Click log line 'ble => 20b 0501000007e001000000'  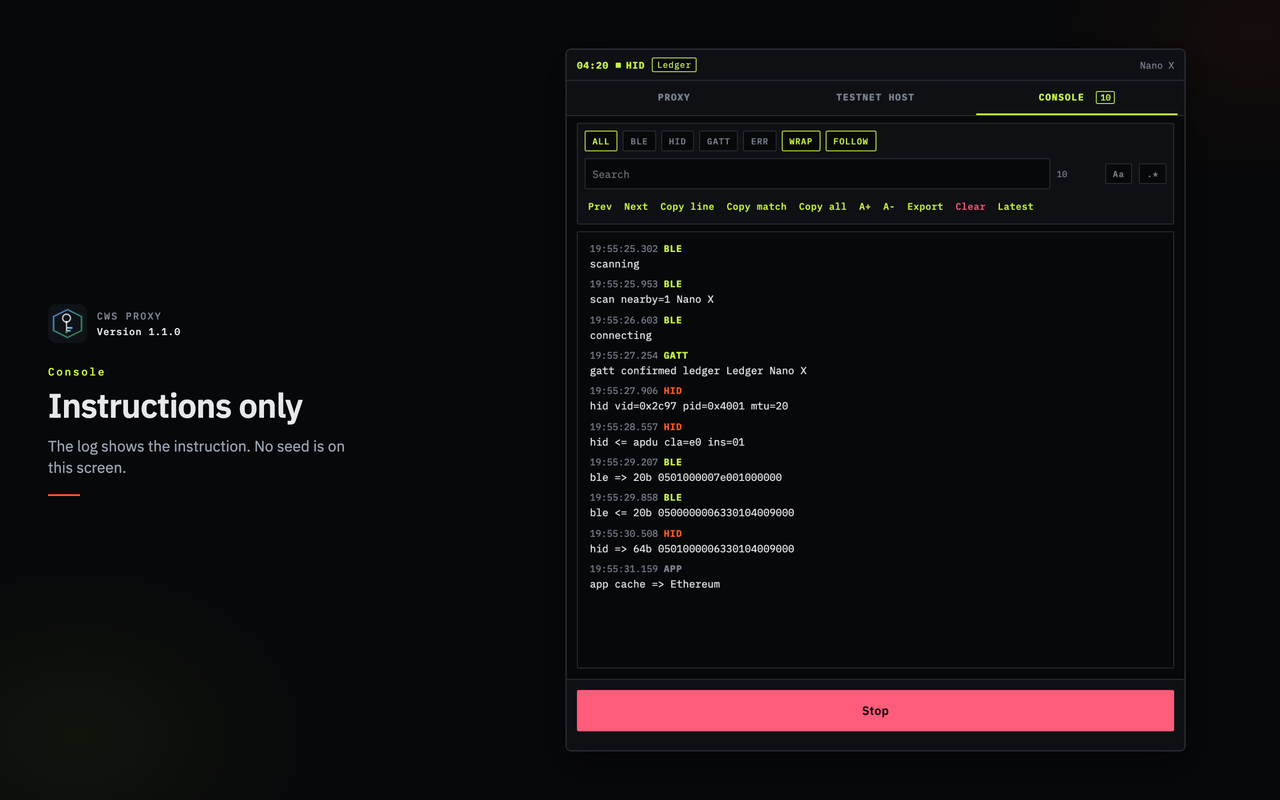coord(686,477)
